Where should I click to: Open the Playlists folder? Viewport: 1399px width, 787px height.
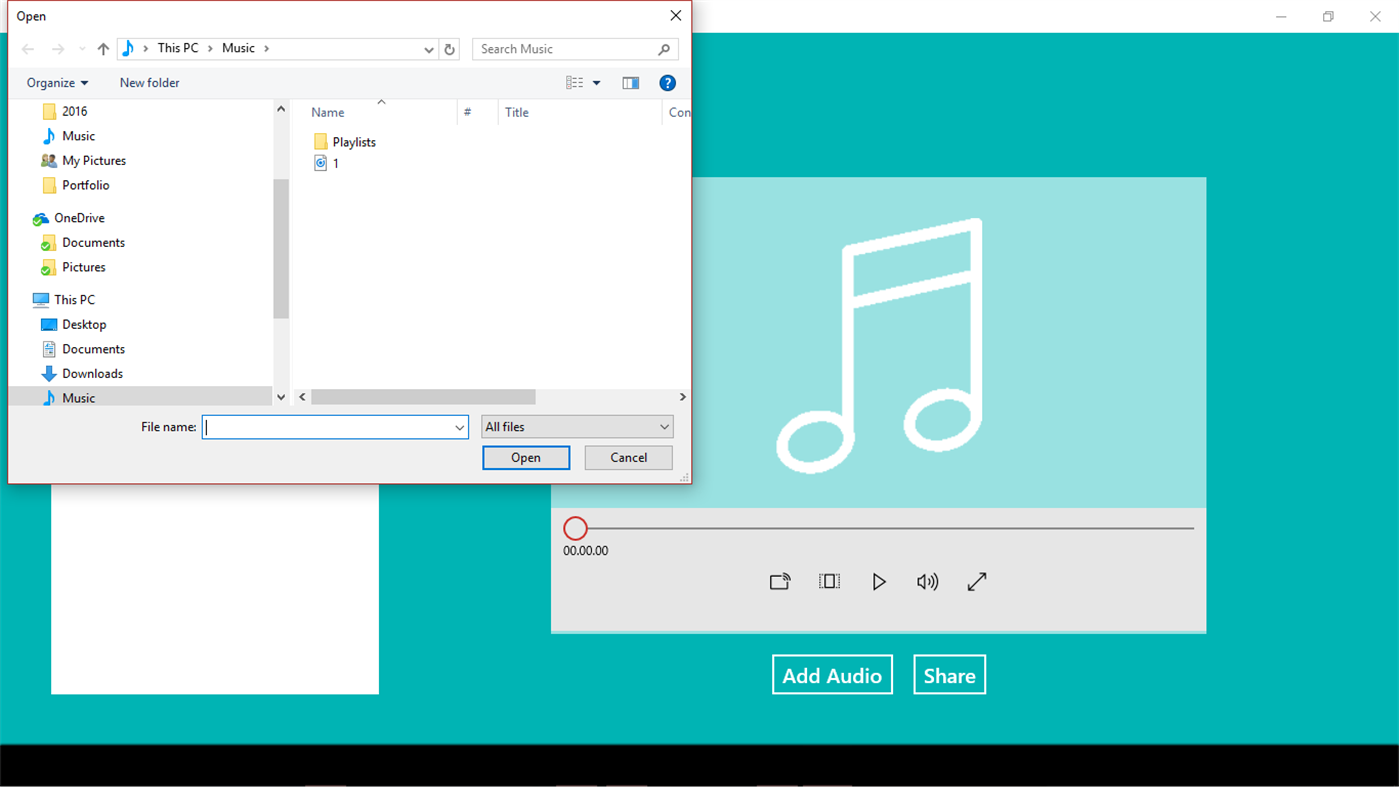tap(353, 141)
